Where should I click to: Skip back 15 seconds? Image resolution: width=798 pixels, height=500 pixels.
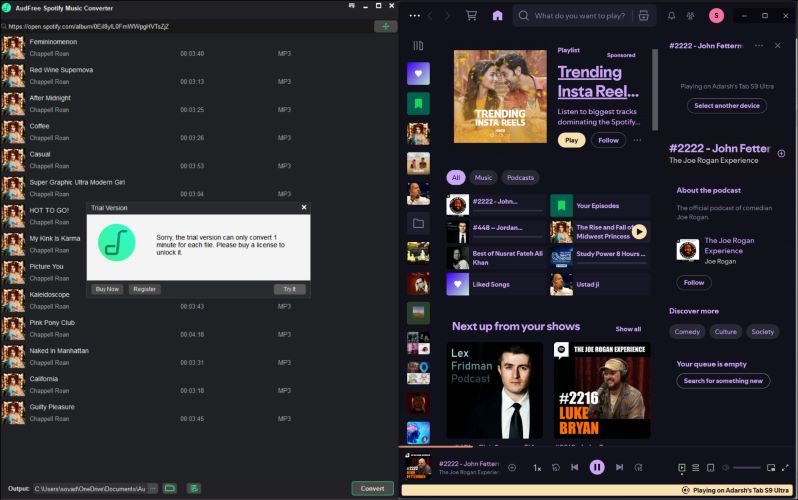pyautogui.click(x=556, y=467)
